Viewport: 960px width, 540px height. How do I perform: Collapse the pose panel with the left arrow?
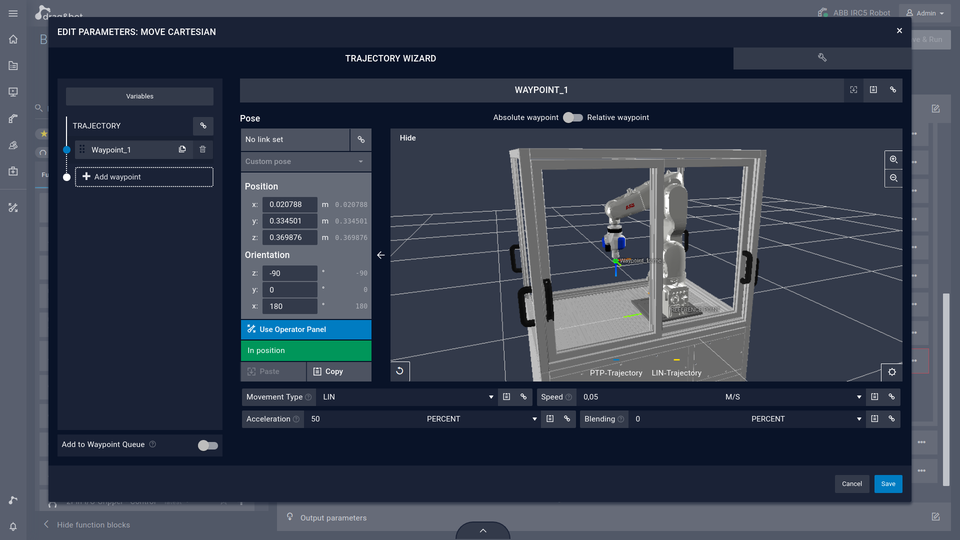click(380, 255)
